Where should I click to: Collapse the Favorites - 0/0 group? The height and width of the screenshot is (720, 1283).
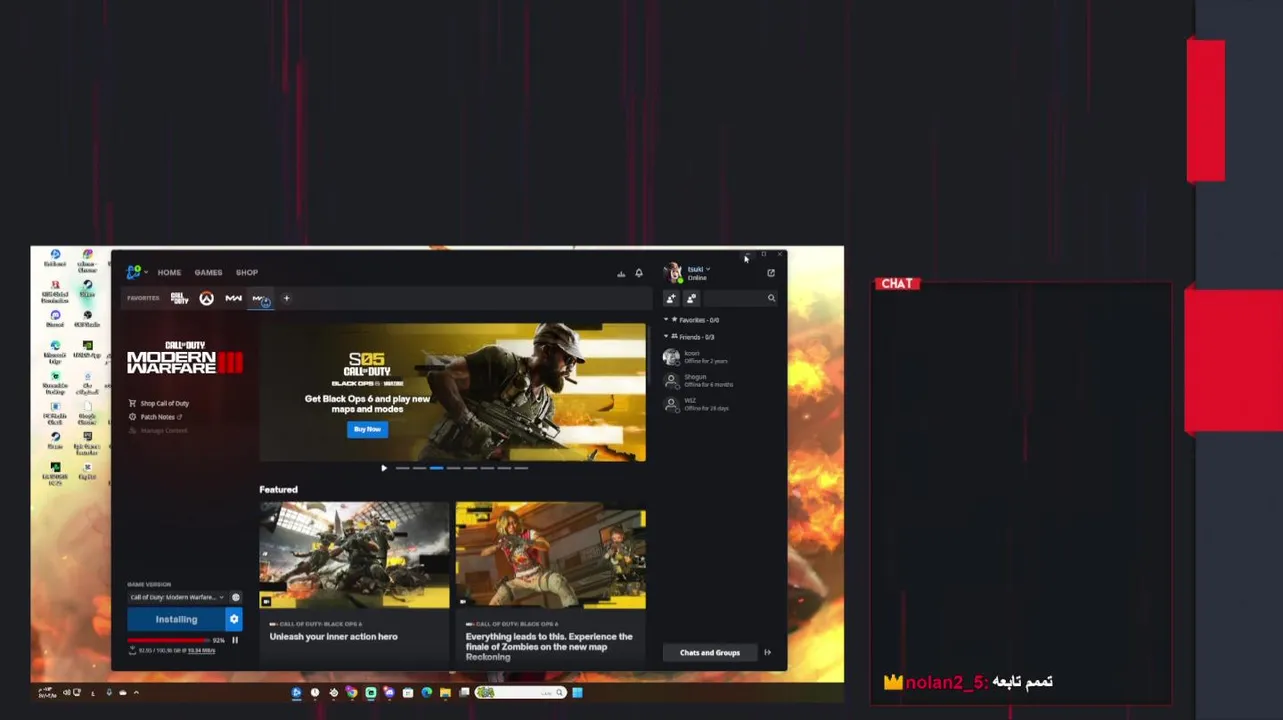[692, 320]
